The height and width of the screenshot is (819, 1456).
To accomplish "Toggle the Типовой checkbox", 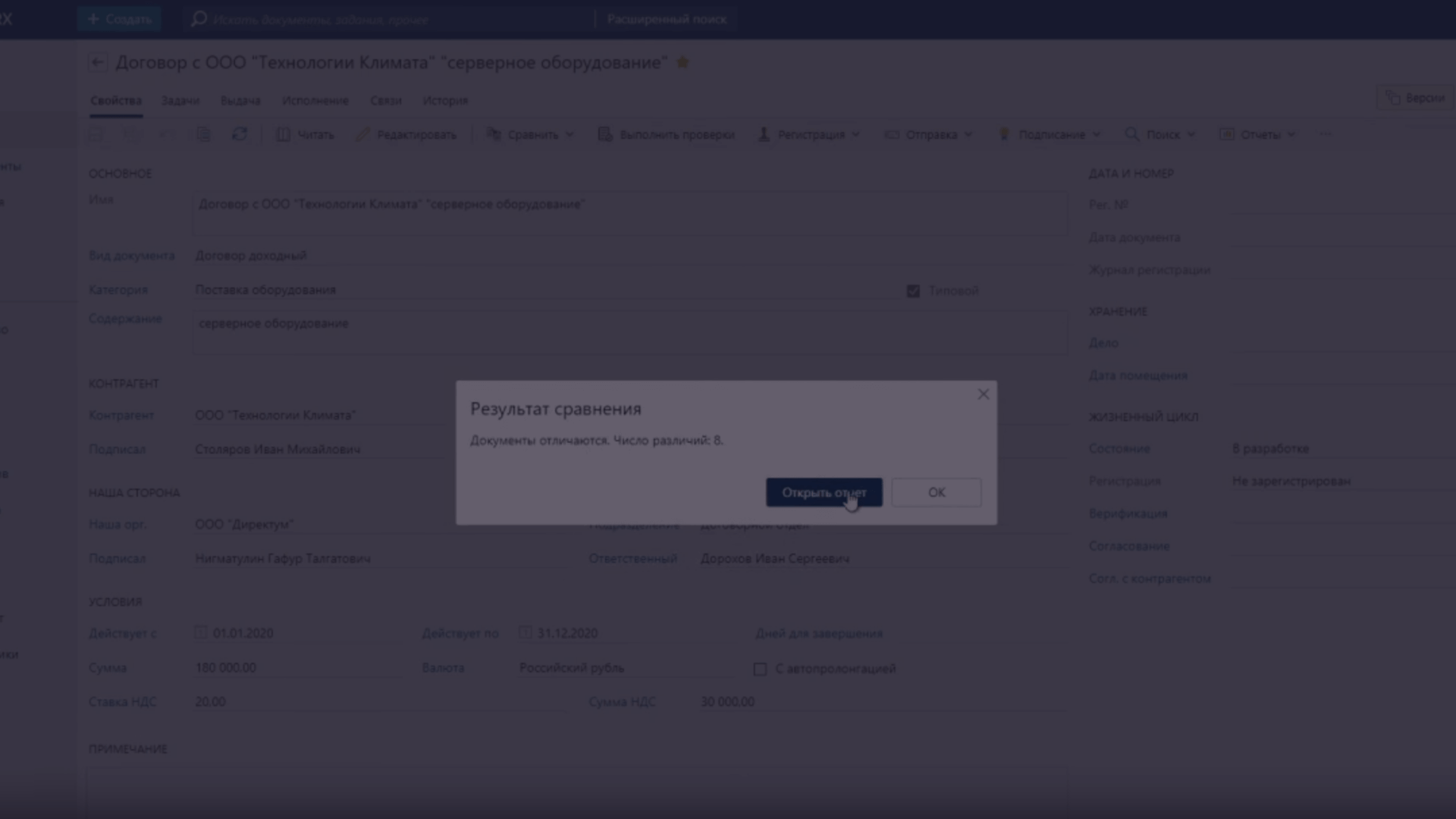I will pos(913,291).
